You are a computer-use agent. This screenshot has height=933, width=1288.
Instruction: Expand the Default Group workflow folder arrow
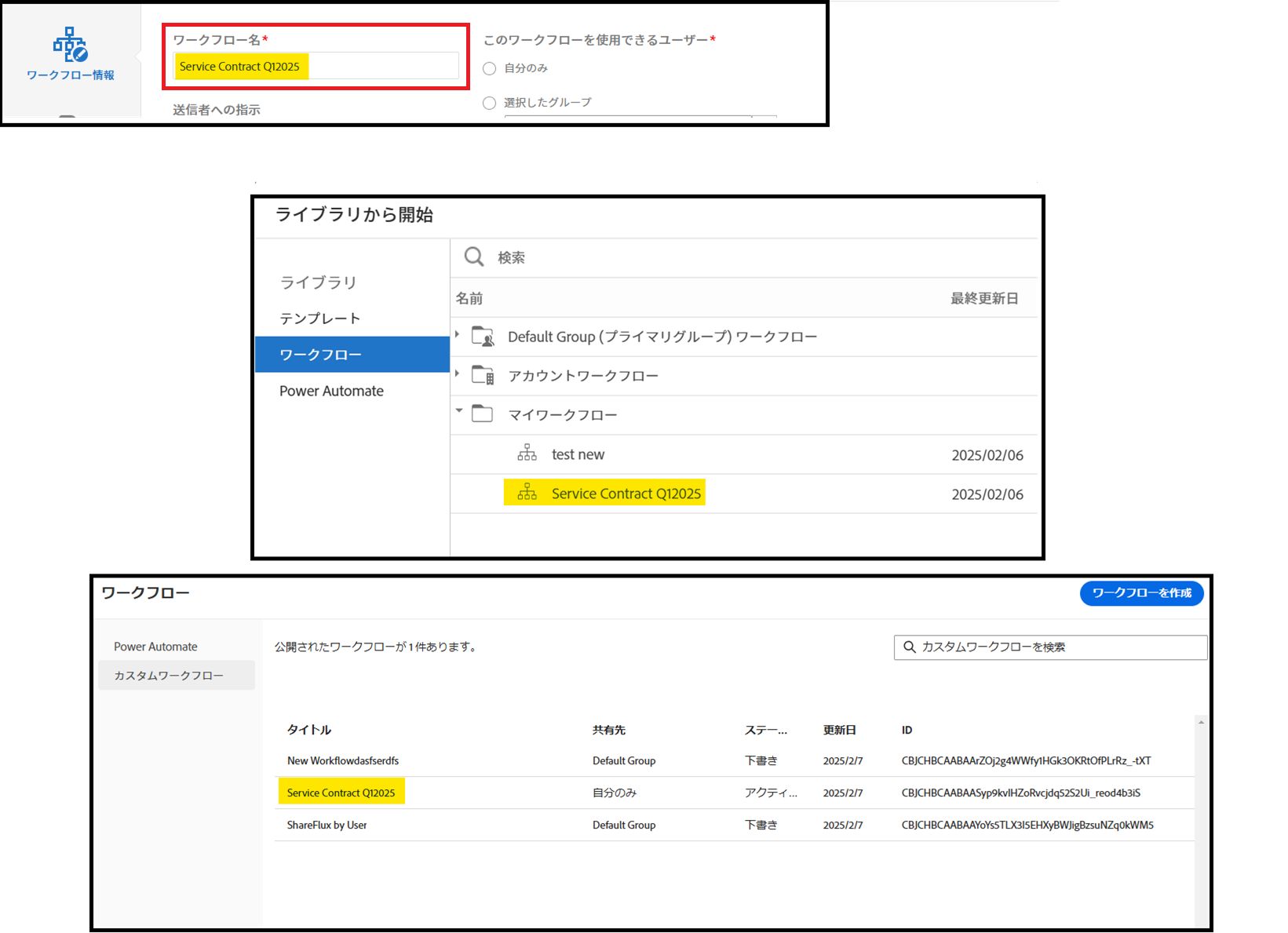458,335
